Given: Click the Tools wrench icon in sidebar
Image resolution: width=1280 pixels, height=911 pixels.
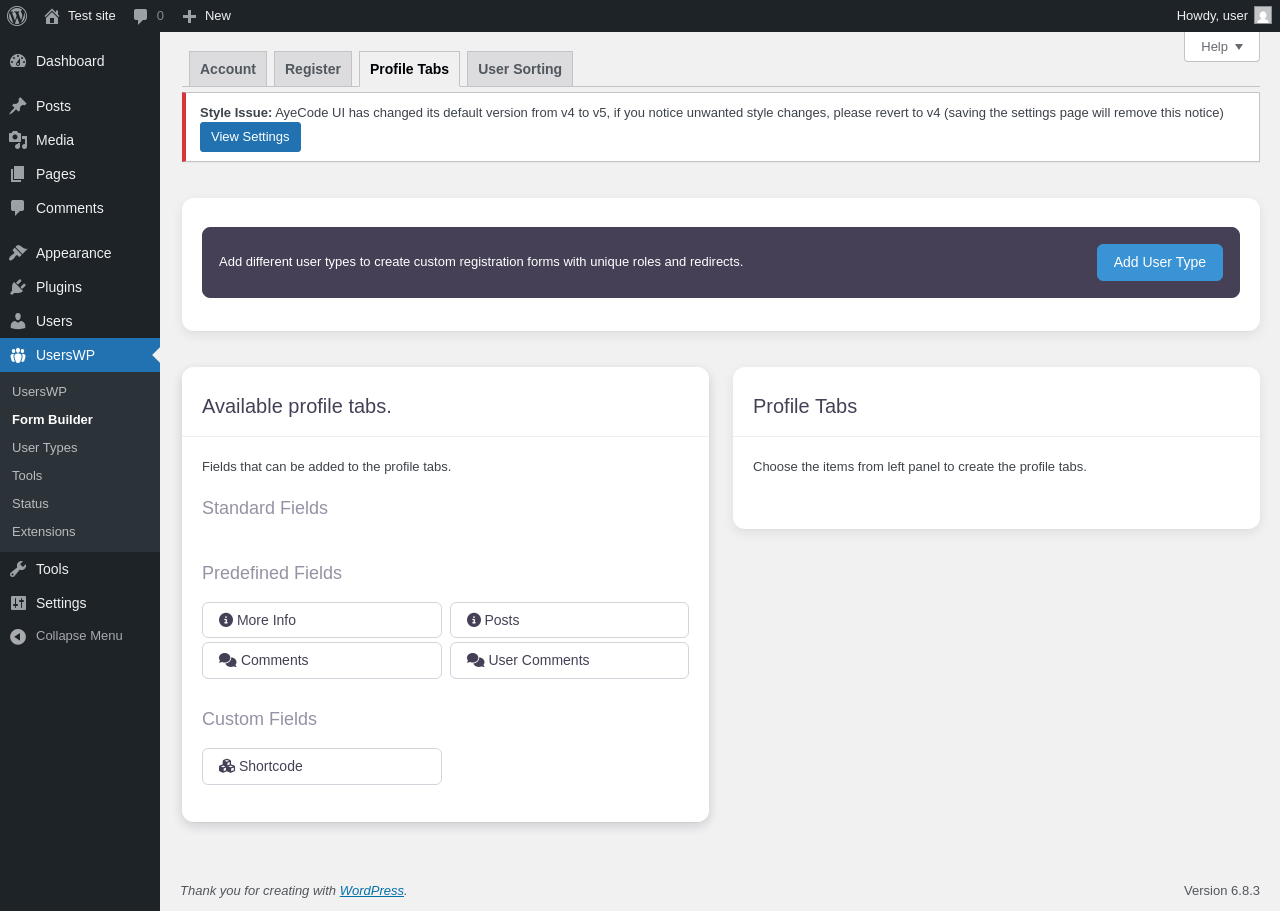Looking at the screenshot, I should 18,569.
